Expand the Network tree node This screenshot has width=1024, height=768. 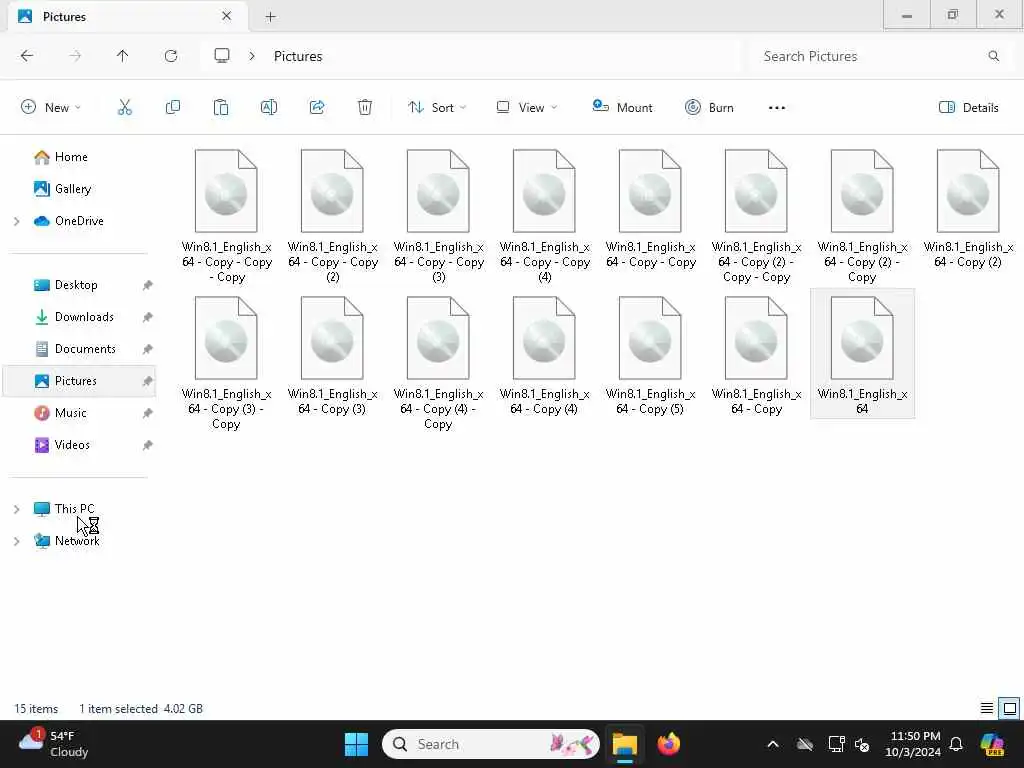[x=17, y=541]
